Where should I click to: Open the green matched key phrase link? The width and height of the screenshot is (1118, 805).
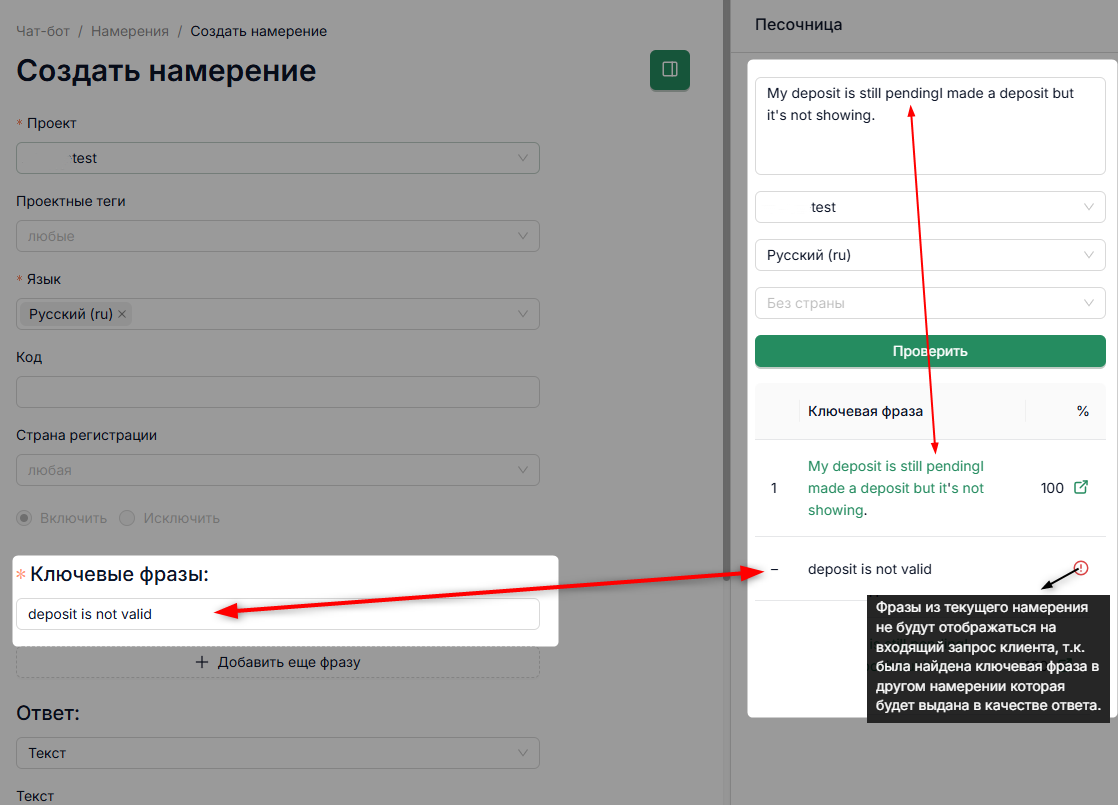(x=896, y=488)
